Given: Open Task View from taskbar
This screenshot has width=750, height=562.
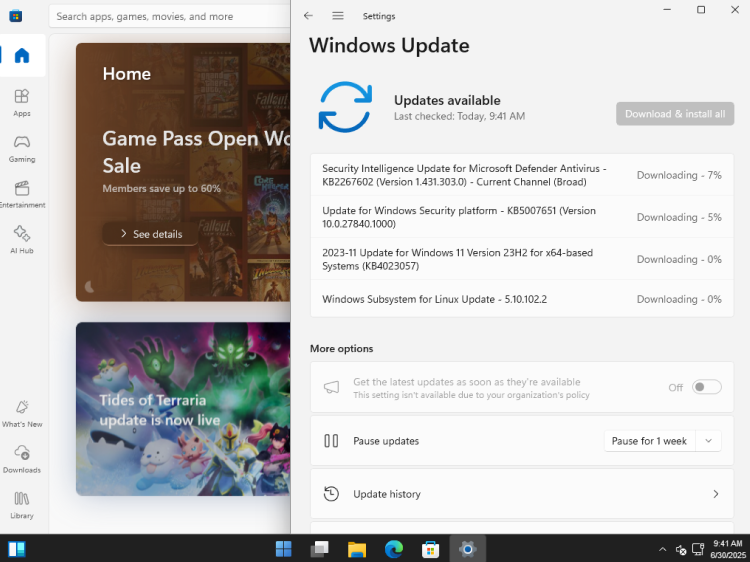Looking at the screenshot, I should (x=320, y=549).
